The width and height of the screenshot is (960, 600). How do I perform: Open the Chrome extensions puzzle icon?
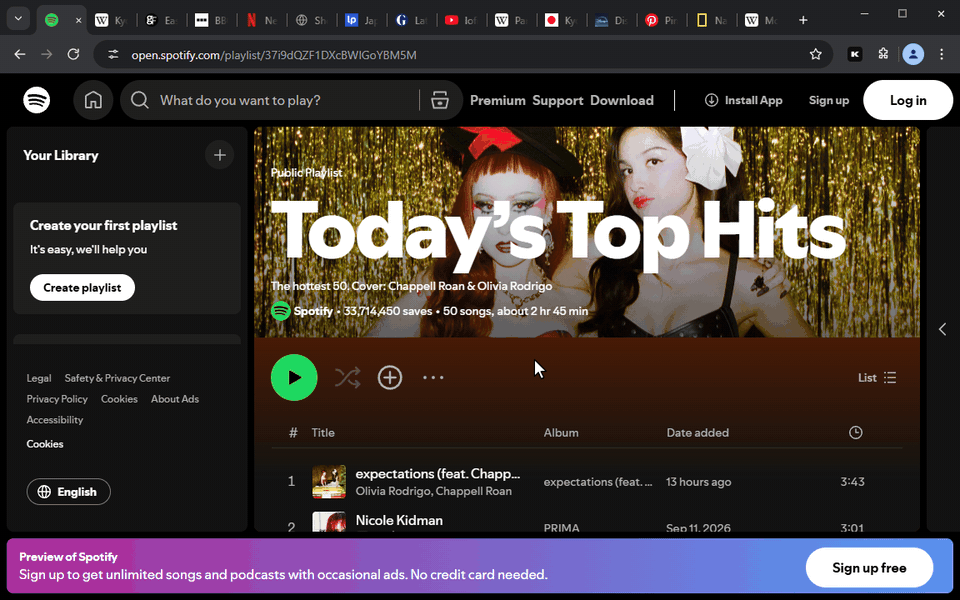883,54
